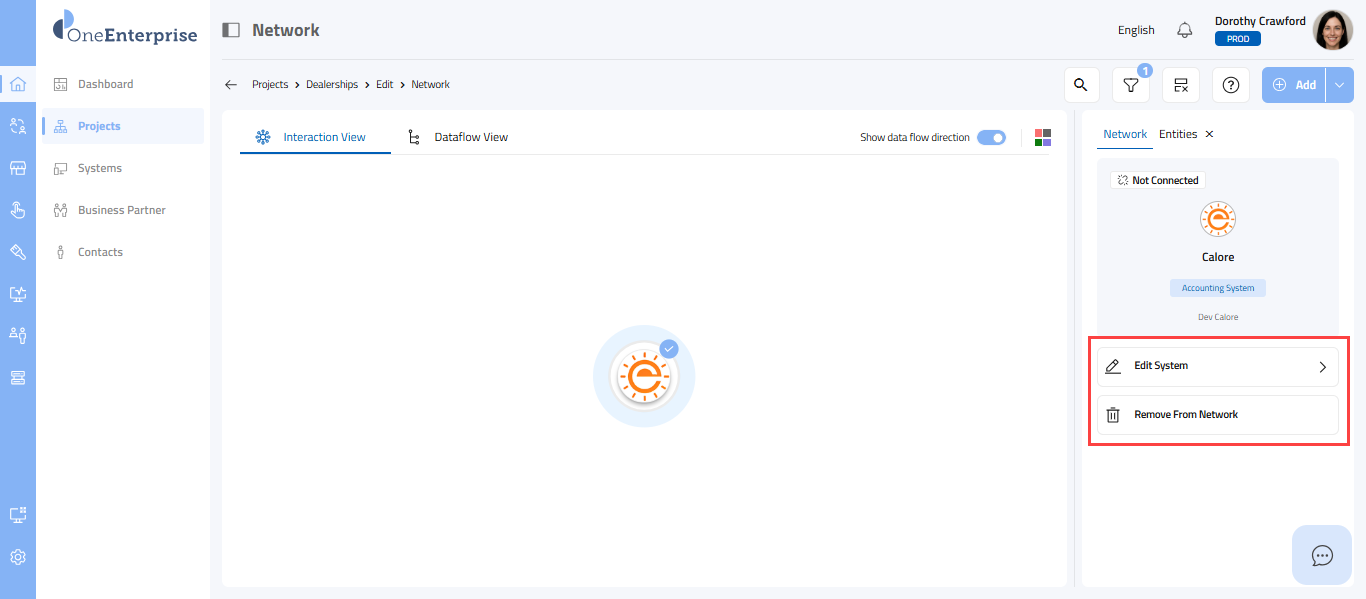
Task: Expand Edit System chevron
Action: coord(1322,367)
